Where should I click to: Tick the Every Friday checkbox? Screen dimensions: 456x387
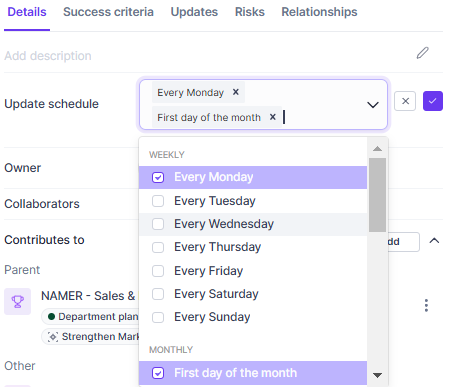click(x=158, y=271)
